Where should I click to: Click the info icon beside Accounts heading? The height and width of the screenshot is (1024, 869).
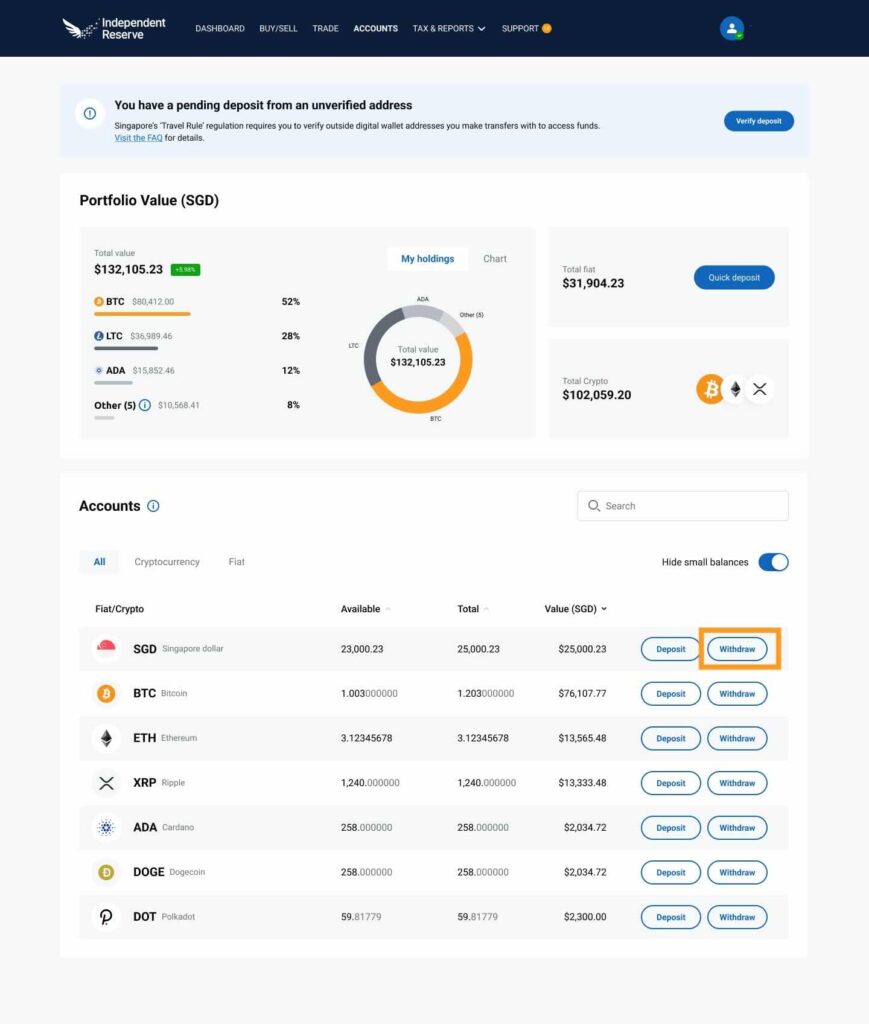coord(152,506)
